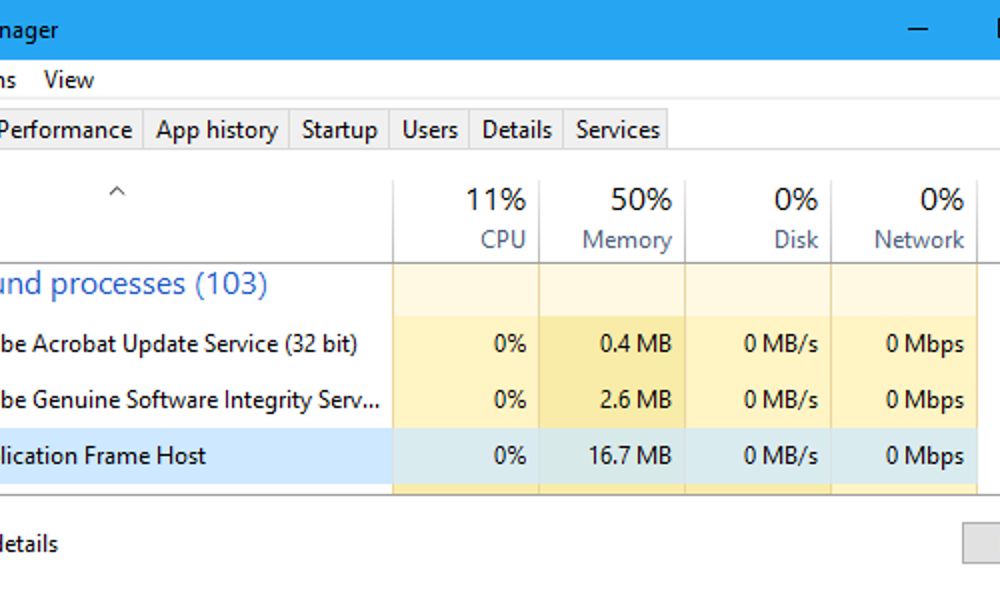Open the Details tab

pyautogui.click(x=515, y=129)
